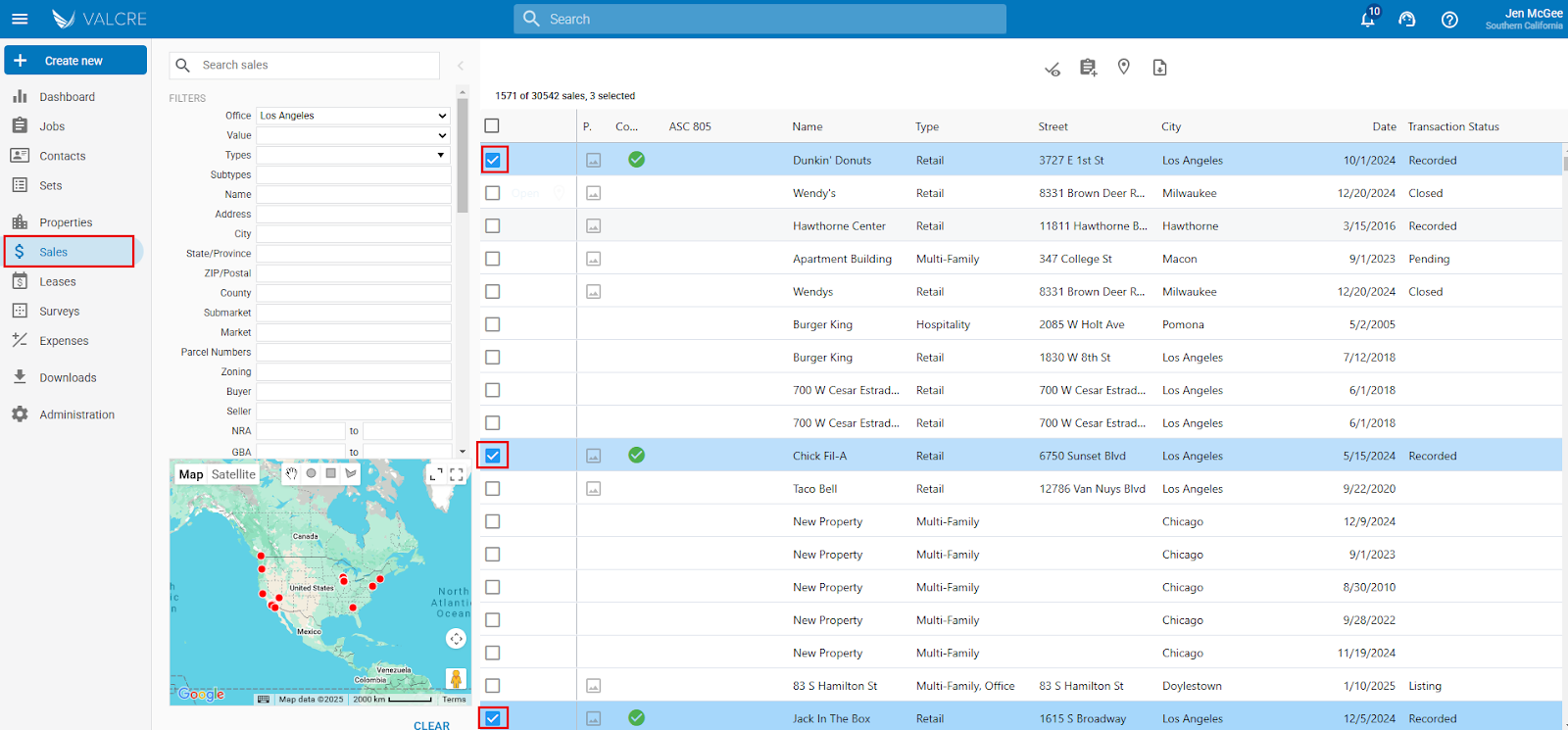Open Contacts from the sidebar
The image size is (1568, 730).
click(x=62, y=156)
